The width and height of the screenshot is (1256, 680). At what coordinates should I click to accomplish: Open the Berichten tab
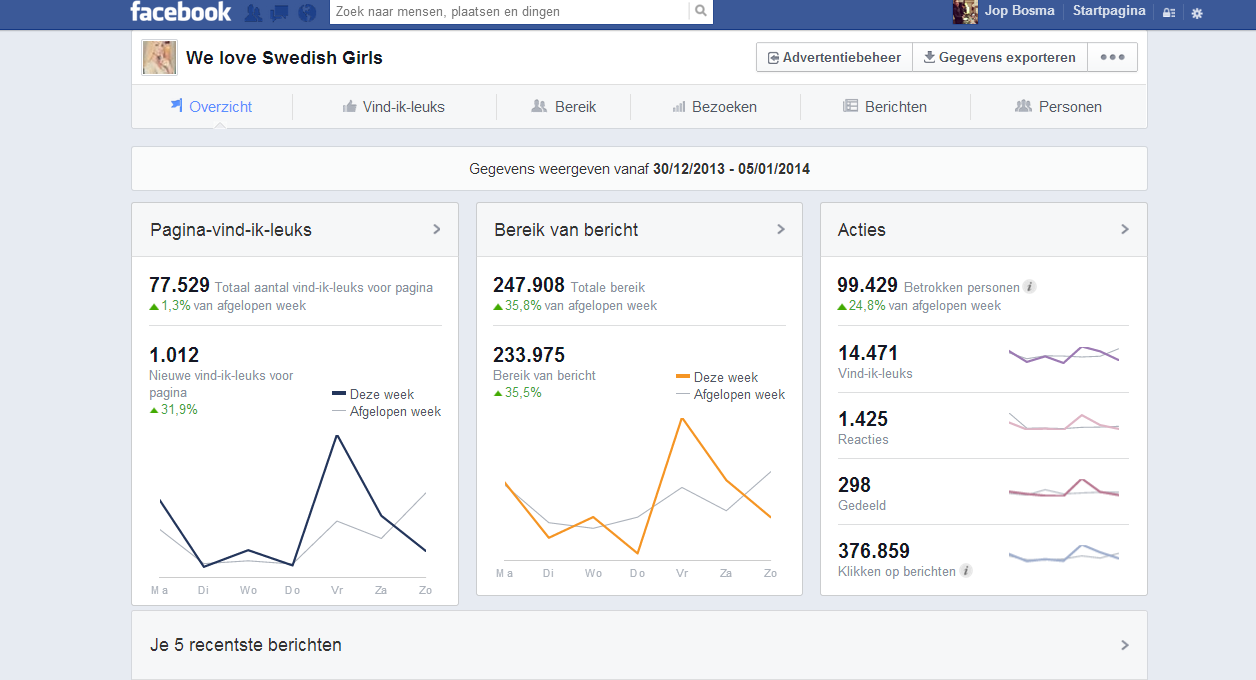tap(885, 107)
